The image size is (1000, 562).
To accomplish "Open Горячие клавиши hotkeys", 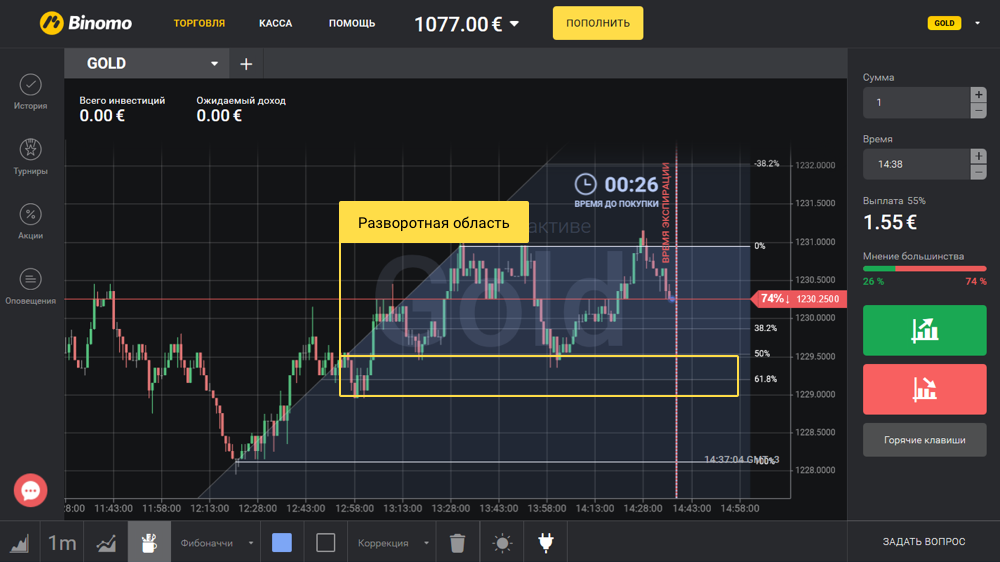I will [x=924, y=440].
